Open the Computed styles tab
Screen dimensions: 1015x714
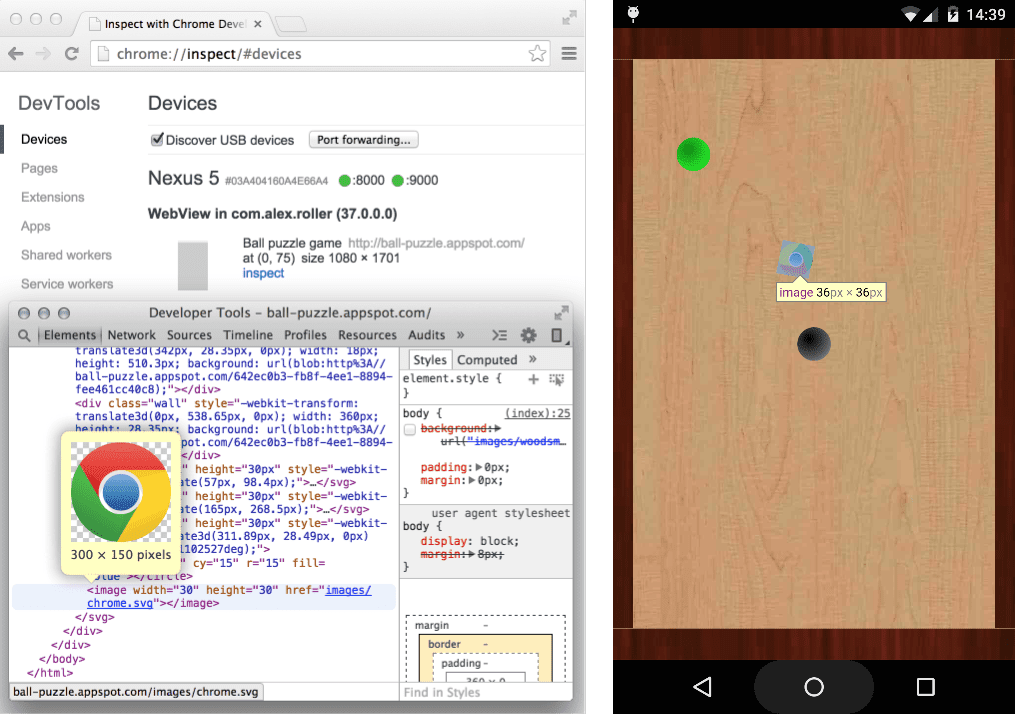(487, 359)
